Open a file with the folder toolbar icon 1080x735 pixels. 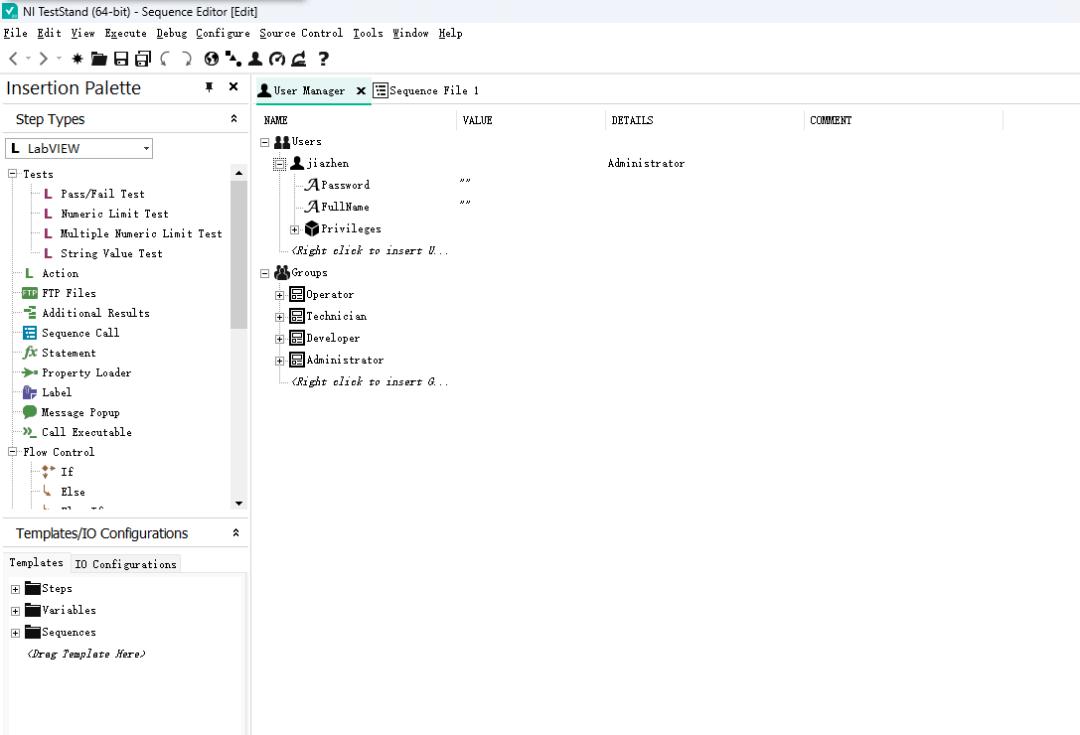click(99, 59)
